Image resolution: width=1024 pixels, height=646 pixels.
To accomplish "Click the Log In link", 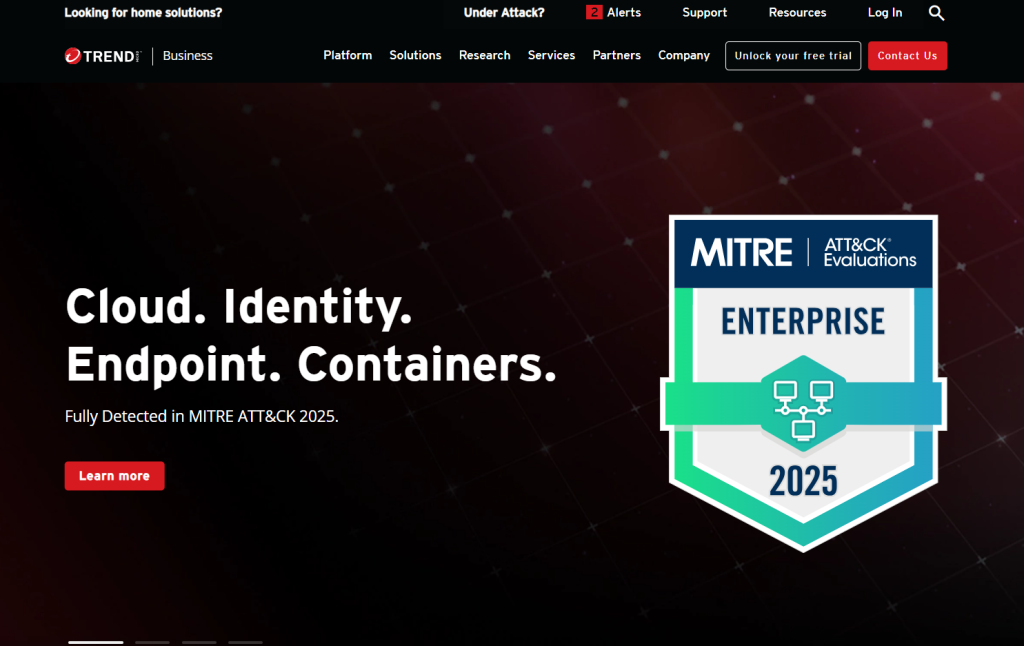I will point(884,13).
